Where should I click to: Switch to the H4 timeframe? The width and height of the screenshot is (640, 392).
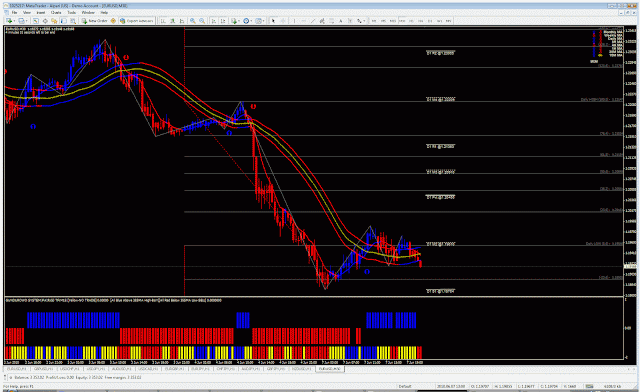421,21
